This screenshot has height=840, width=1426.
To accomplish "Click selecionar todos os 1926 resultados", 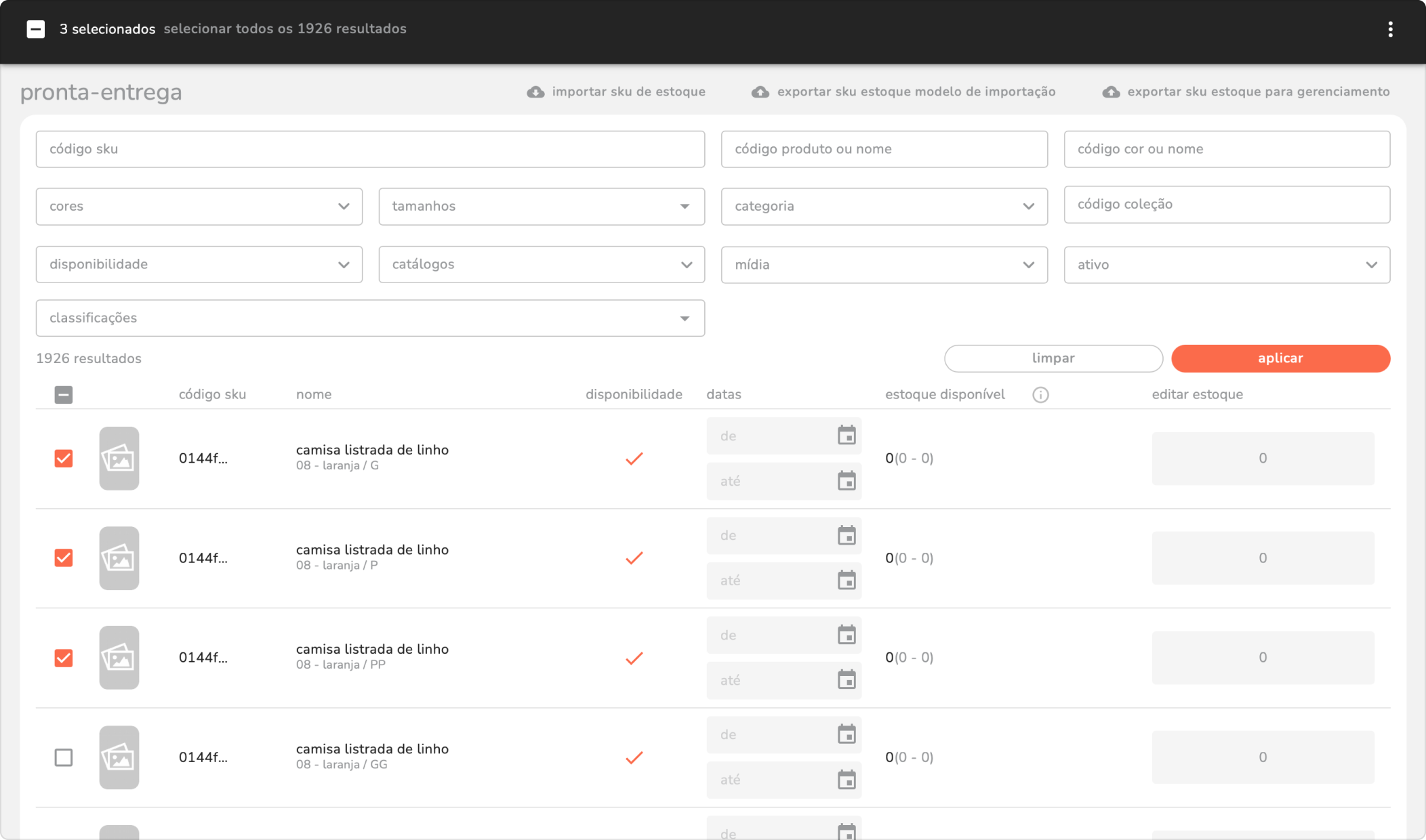I will tap(285, 29).
